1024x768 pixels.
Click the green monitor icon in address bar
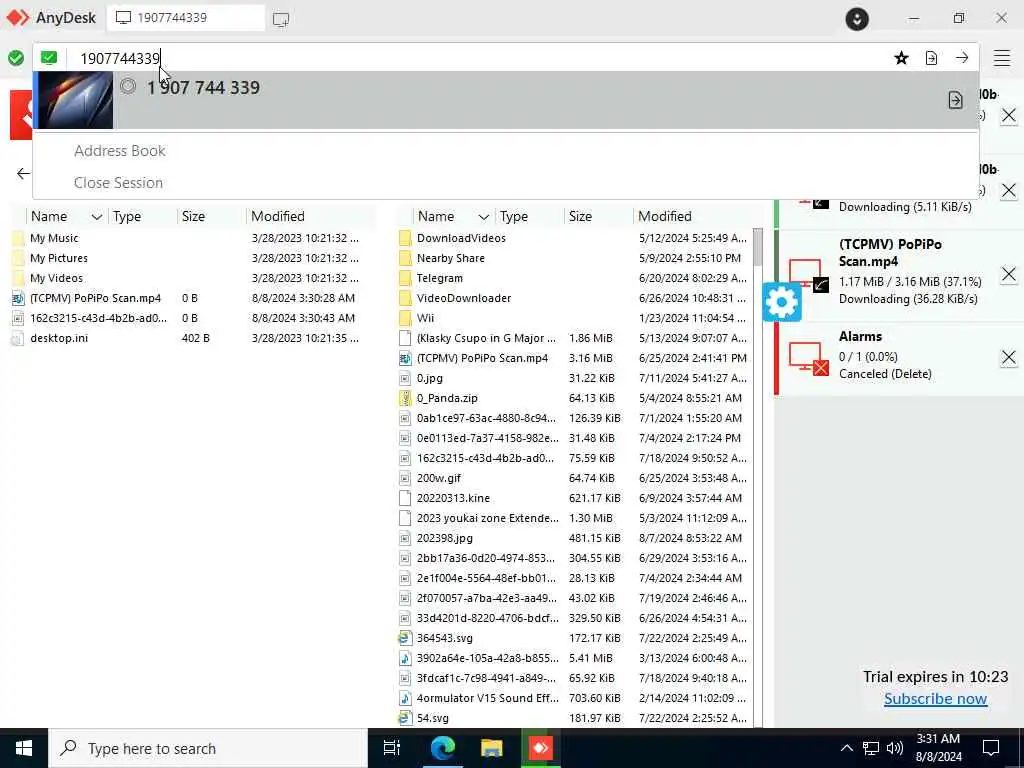[x=49, y=58]
